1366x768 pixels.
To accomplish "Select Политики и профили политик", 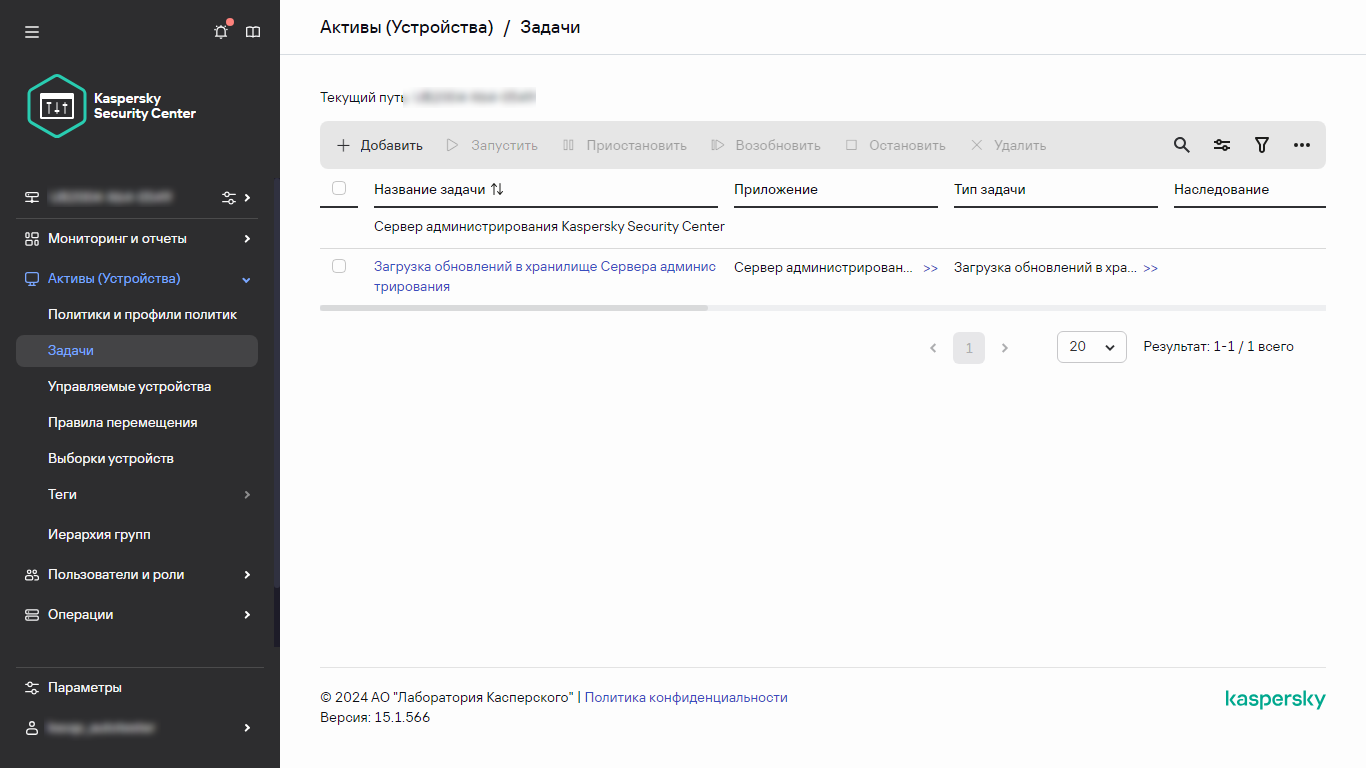I will pyautogui.click(x=142, y=315).
